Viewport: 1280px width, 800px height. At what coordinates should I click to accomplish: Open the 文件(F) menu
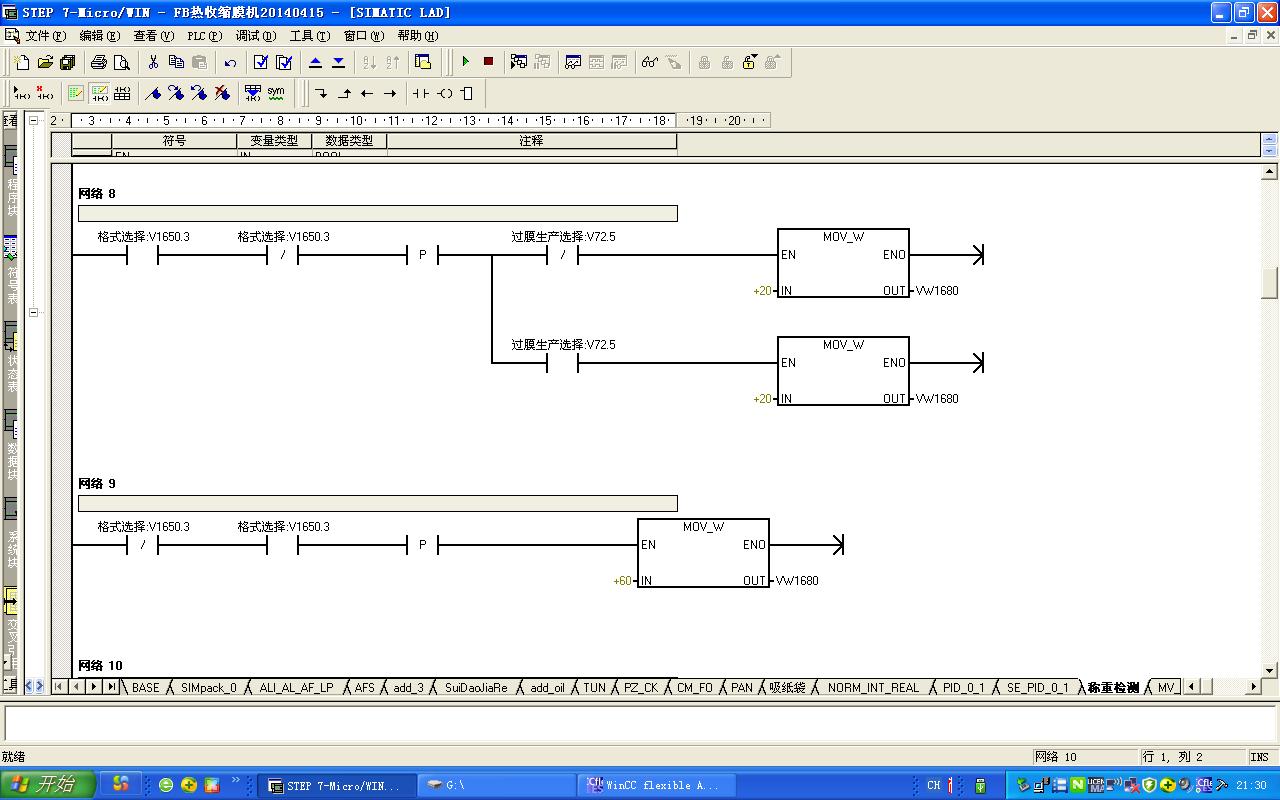click(45, 36)
